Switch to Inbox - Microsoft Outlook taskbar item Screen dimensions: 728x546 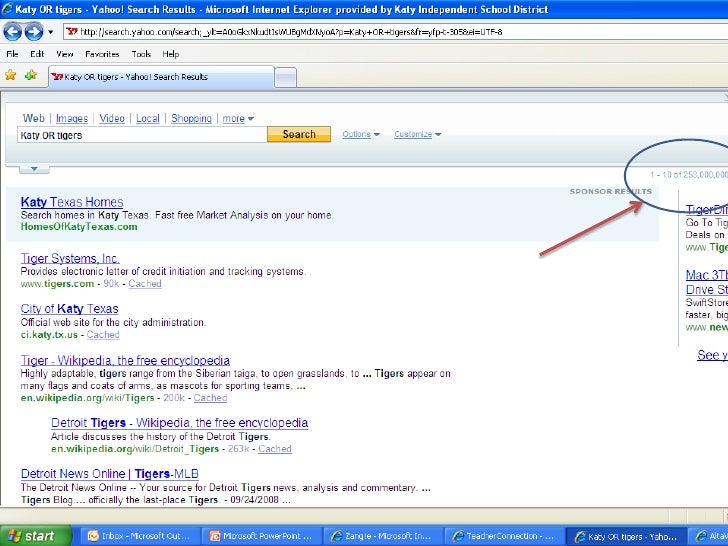click(x=141, y=536)
